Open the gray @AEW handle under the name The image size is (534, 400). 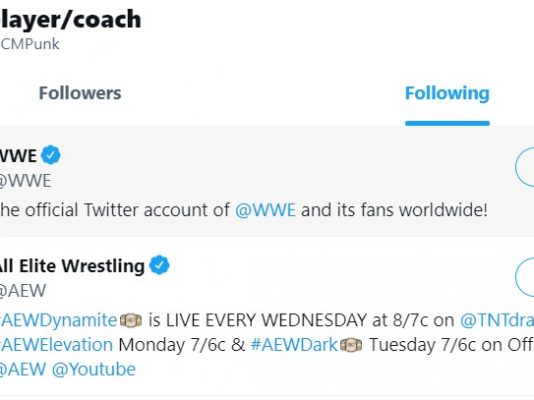click(x=22, y=291)
